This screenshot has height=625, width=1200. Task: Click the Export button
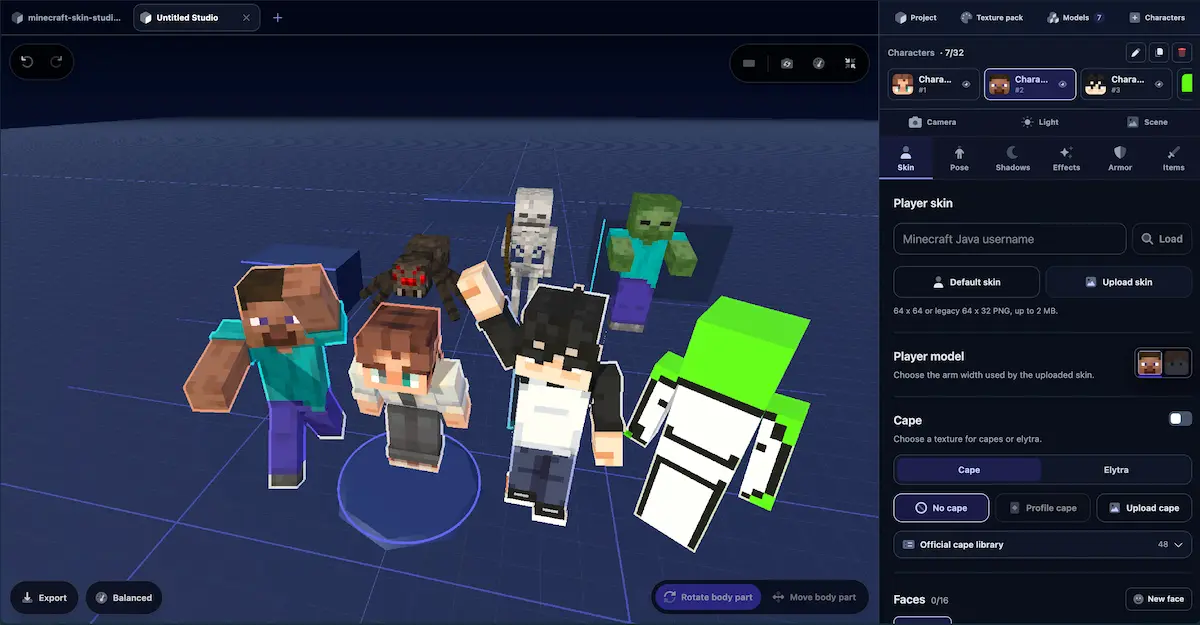[44, 598]
